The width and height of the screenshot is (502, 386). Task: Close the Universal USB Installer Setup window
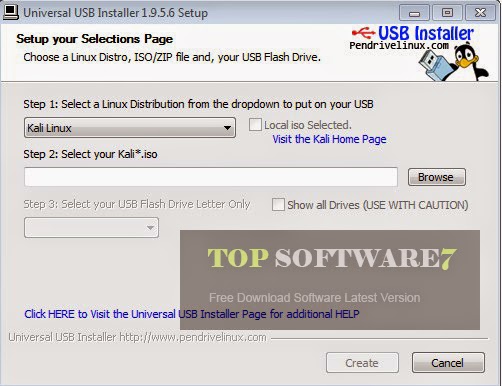pyautogui.click(x=480, y=13)
